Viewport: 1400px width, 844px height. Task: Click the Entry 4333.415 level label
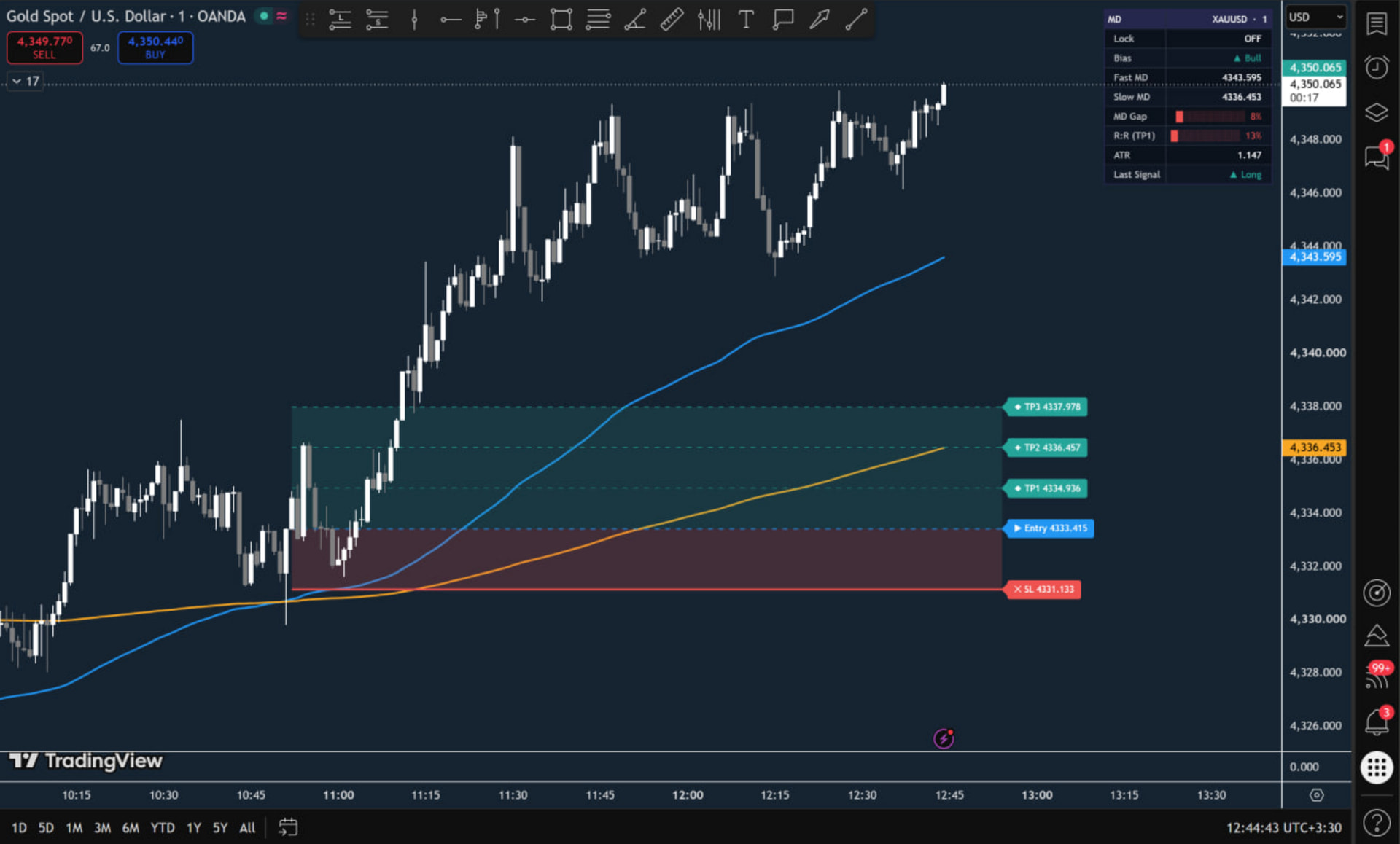pyautogui.click(x=1049, y=528)
